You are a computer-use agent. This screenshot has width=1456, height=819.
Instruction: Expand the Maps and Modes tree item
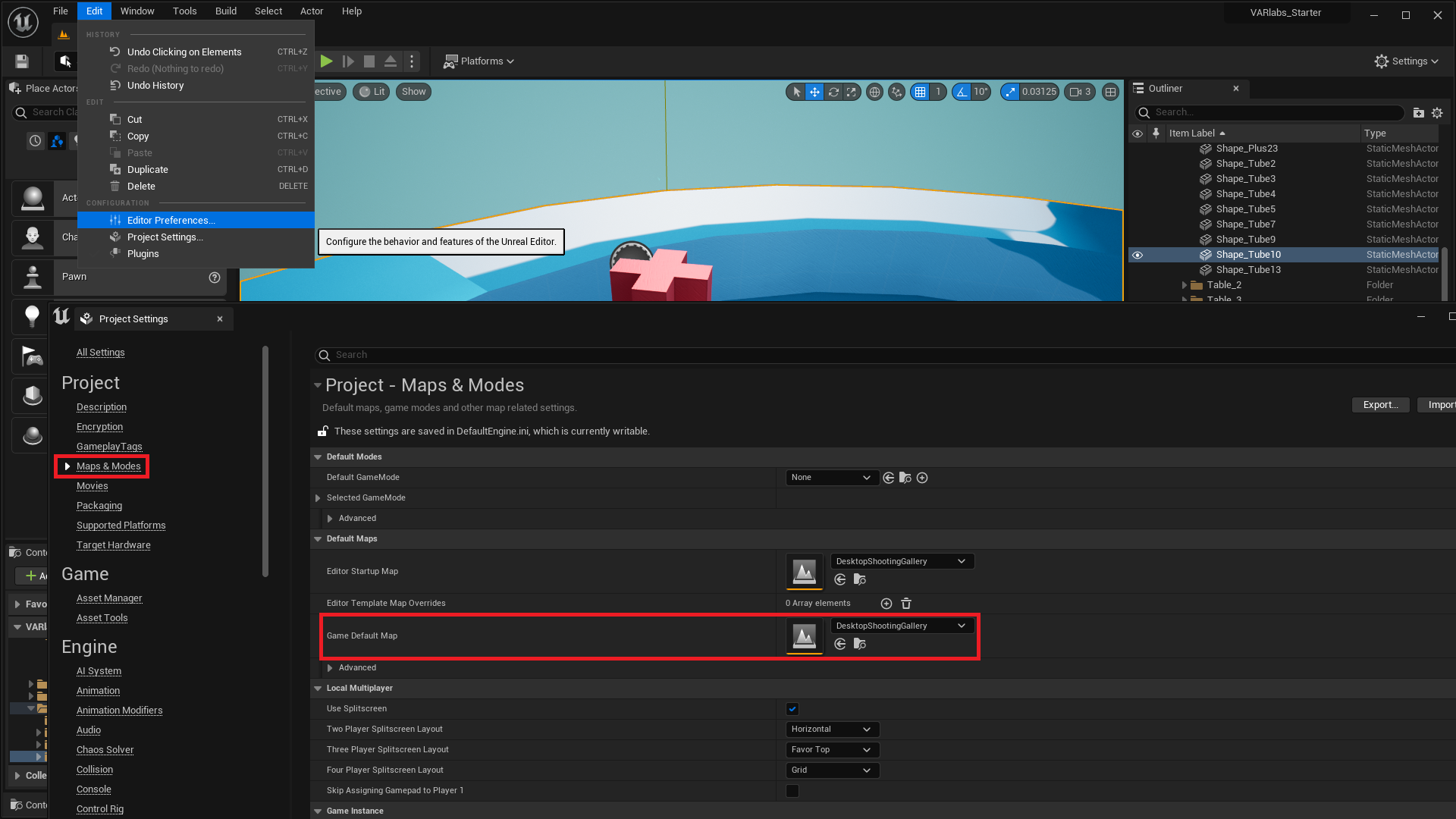(67, 466)
